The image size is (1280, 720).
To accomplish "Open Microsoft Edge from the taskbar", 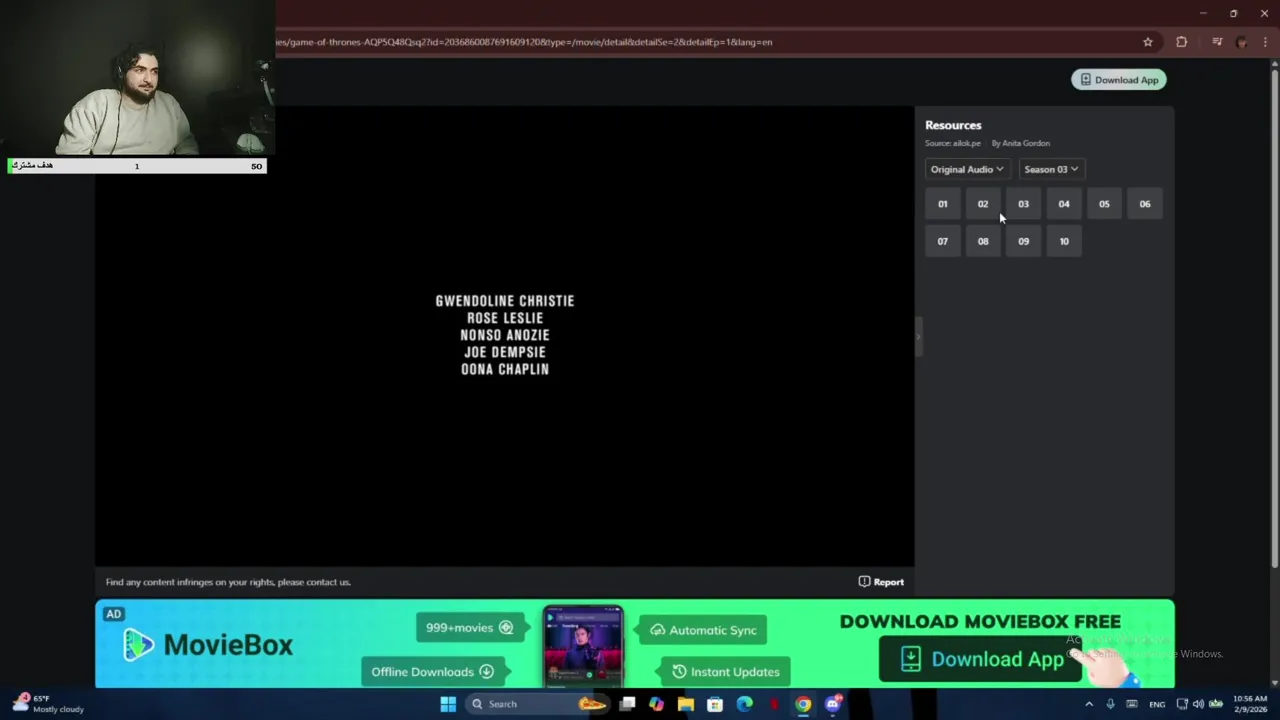I will click(745, 704).
